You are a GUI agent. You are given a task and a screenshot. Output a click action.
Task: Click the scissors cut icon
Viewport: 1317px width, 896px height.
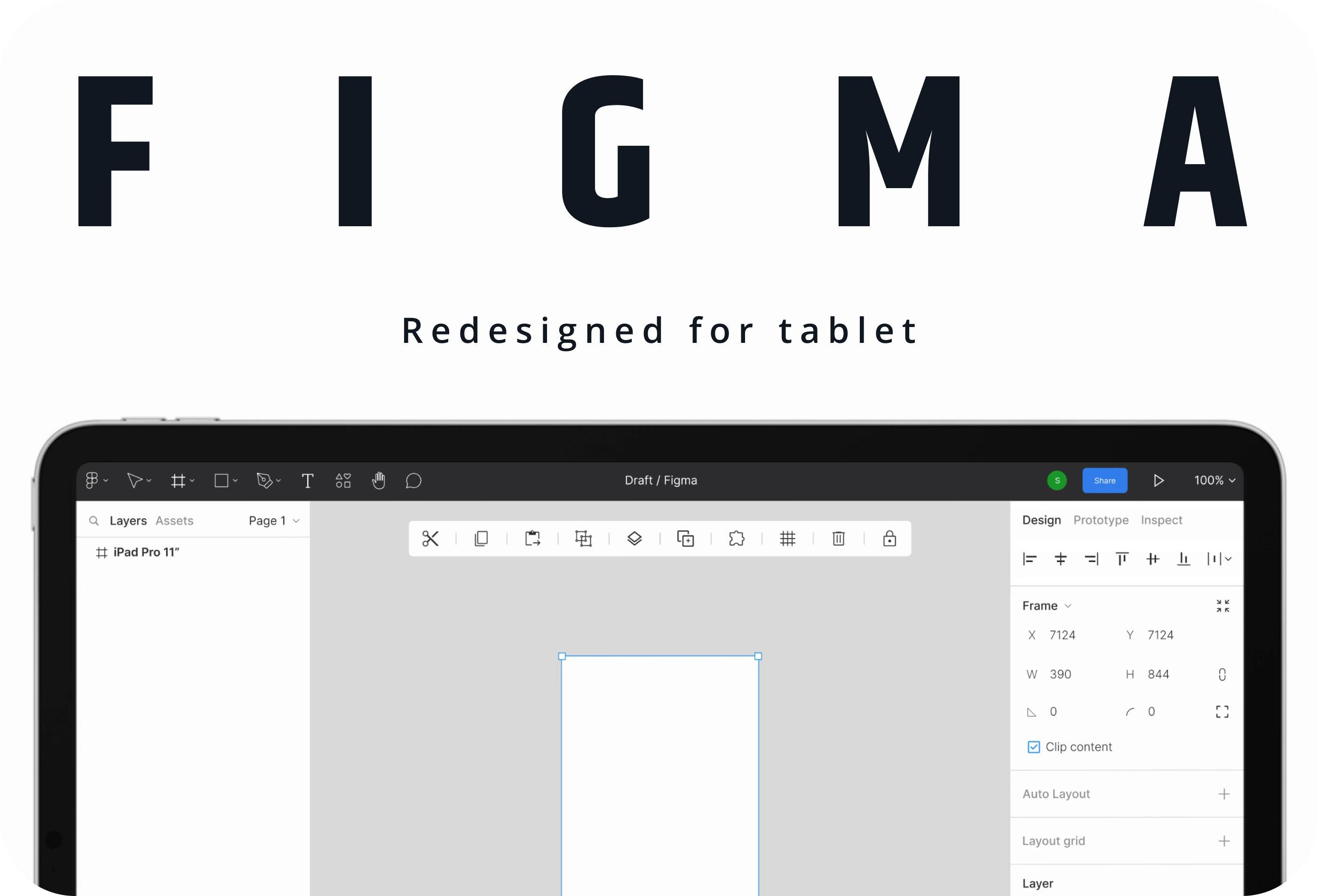(430, 539)
